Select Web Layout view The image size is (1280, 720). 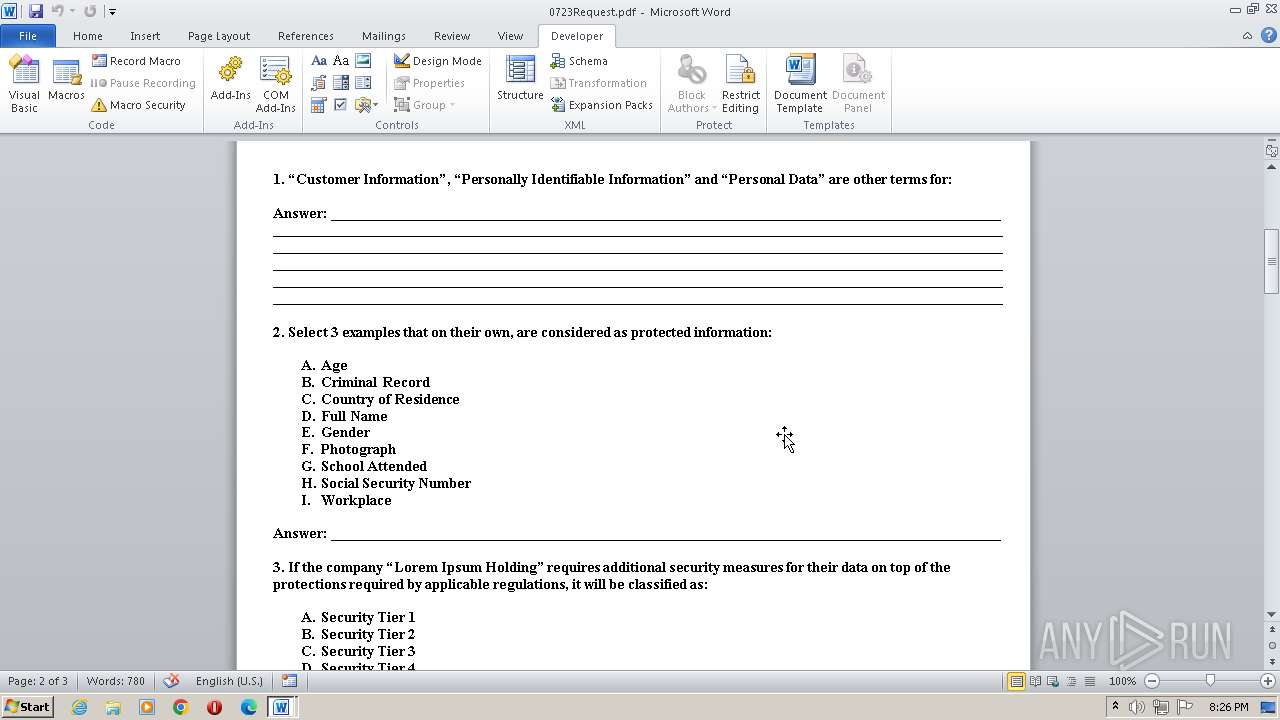click(1053, 681)
